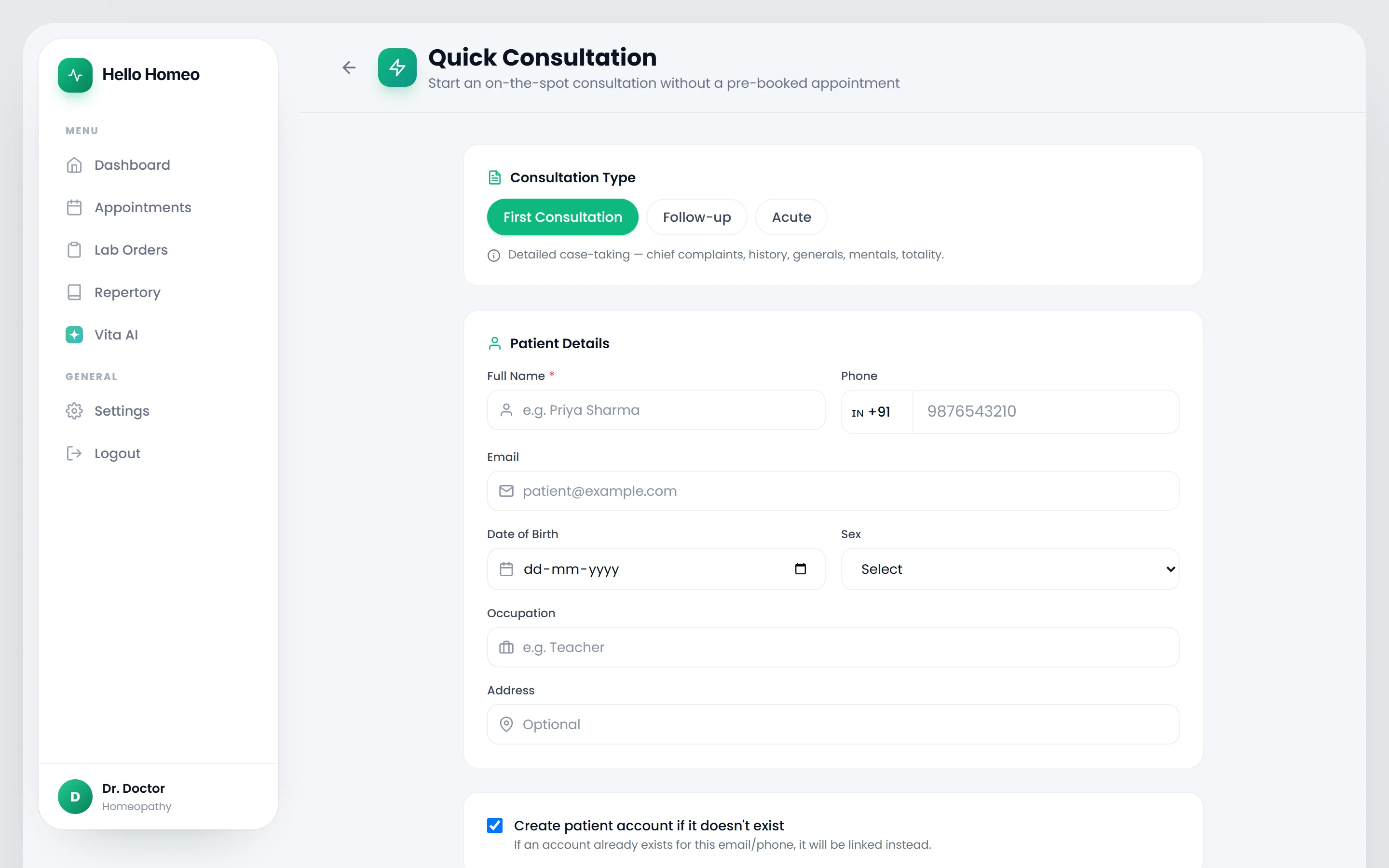This screenshot has width=1389, height=868.
Task: Click the Date of Birth dd-mm-yyyy field
Action: coord(656,569)
